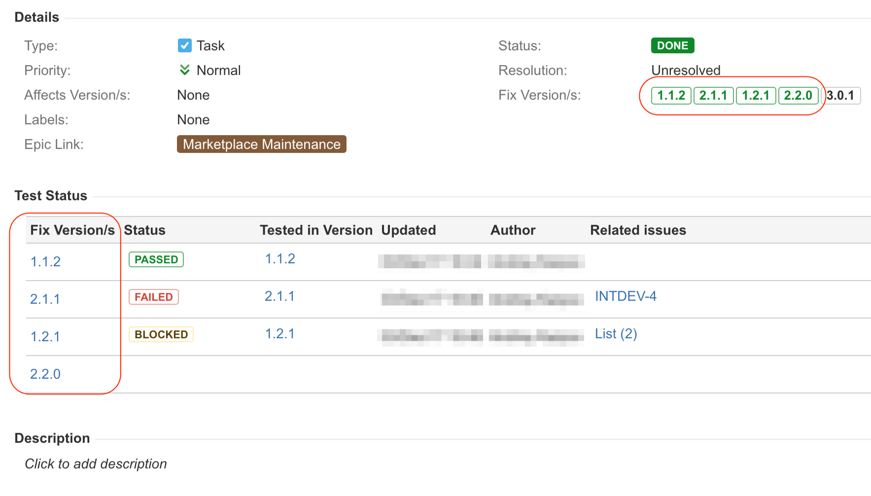Click the Task type checkbox icon

pos(184,46)
